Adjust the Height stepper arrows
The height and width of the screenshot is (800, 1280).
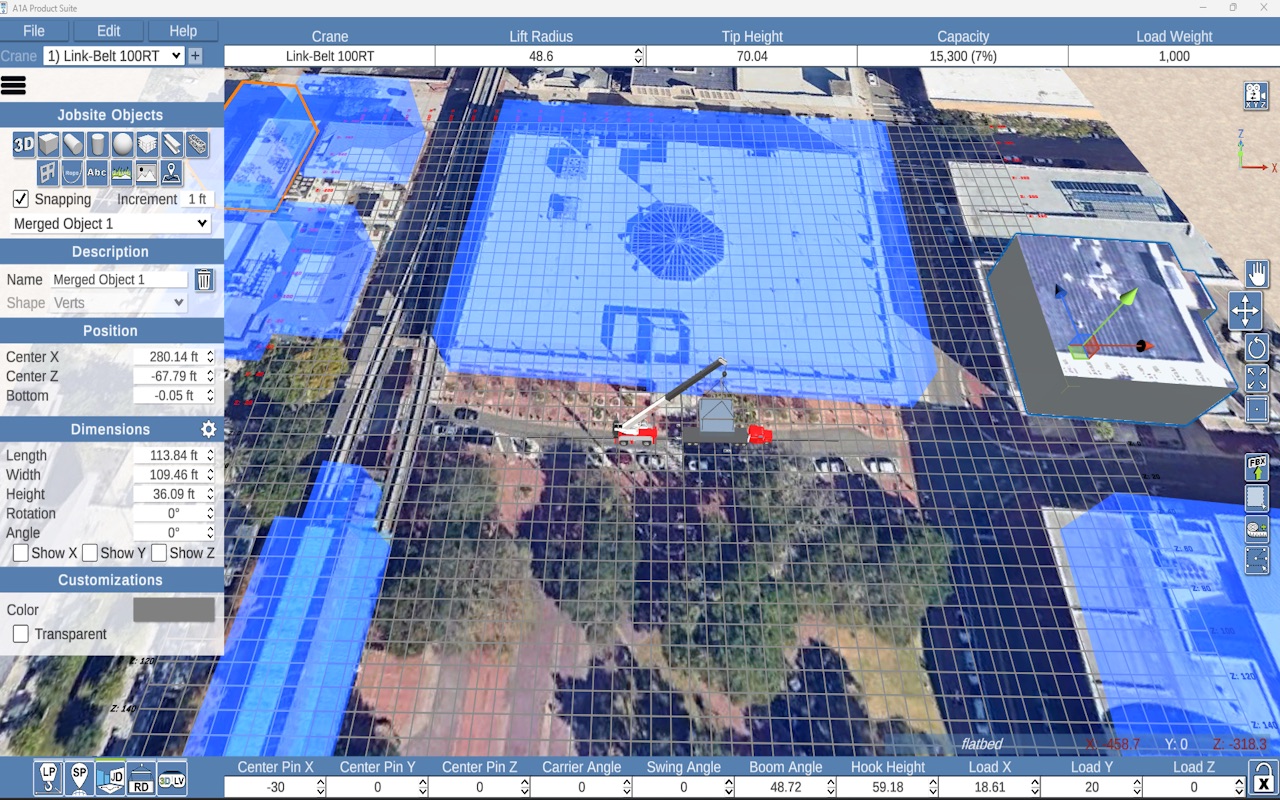(209, 495)
